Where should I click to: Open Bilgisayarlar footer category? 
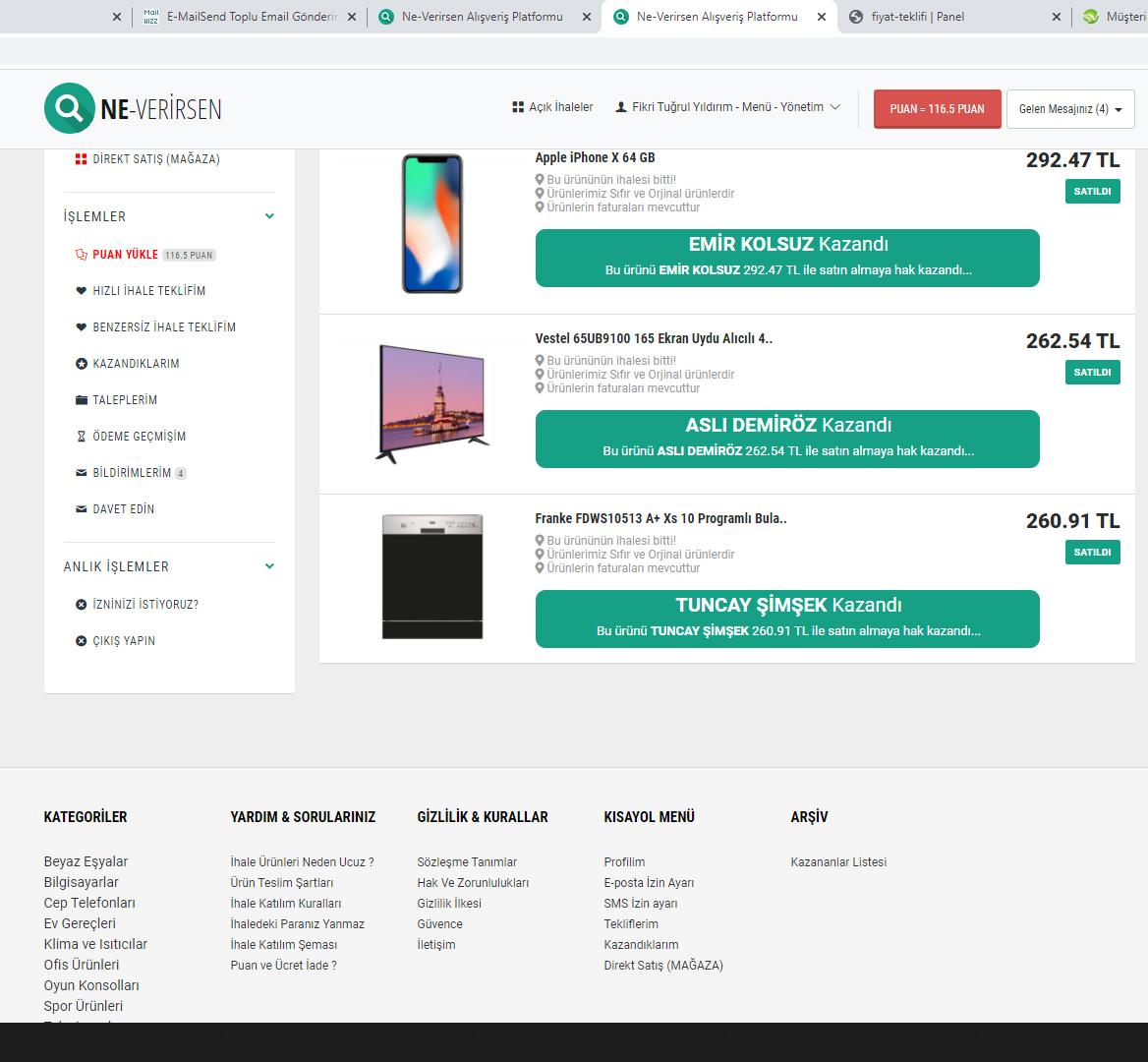pyautogui.click(x=81, y=882)
